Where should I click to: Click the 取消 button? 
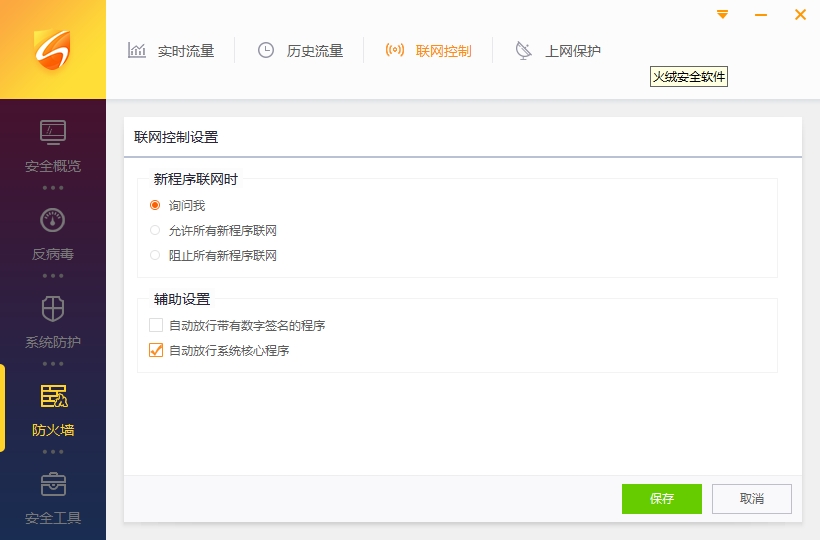pos(751,498)
